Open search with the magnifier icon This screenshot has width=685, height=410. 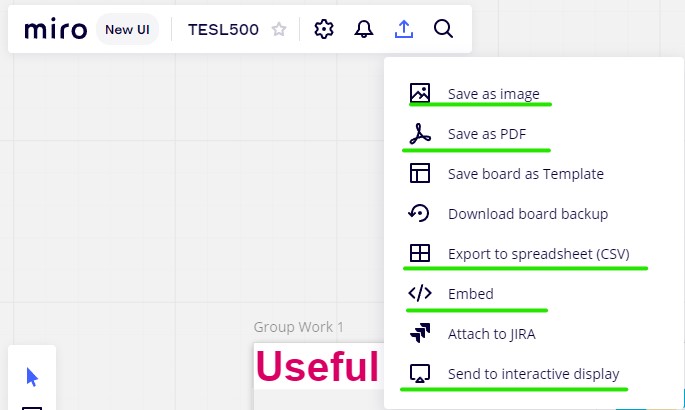click(444, 30)
